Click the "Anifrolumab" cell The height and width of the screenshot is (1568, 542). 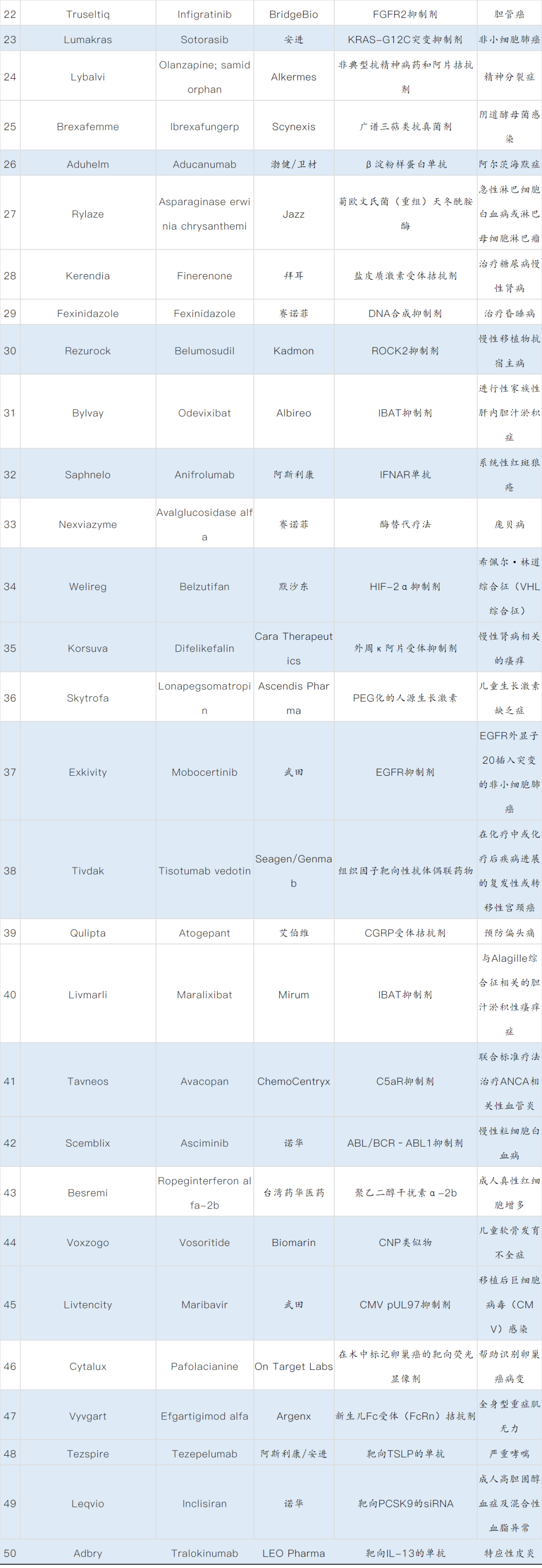(205, 475)
